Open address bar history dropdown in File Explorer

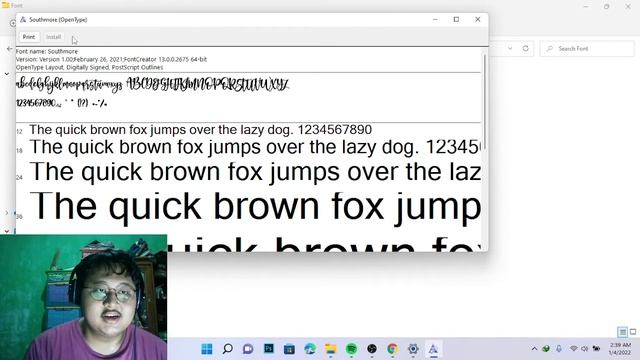coord(510,49)
